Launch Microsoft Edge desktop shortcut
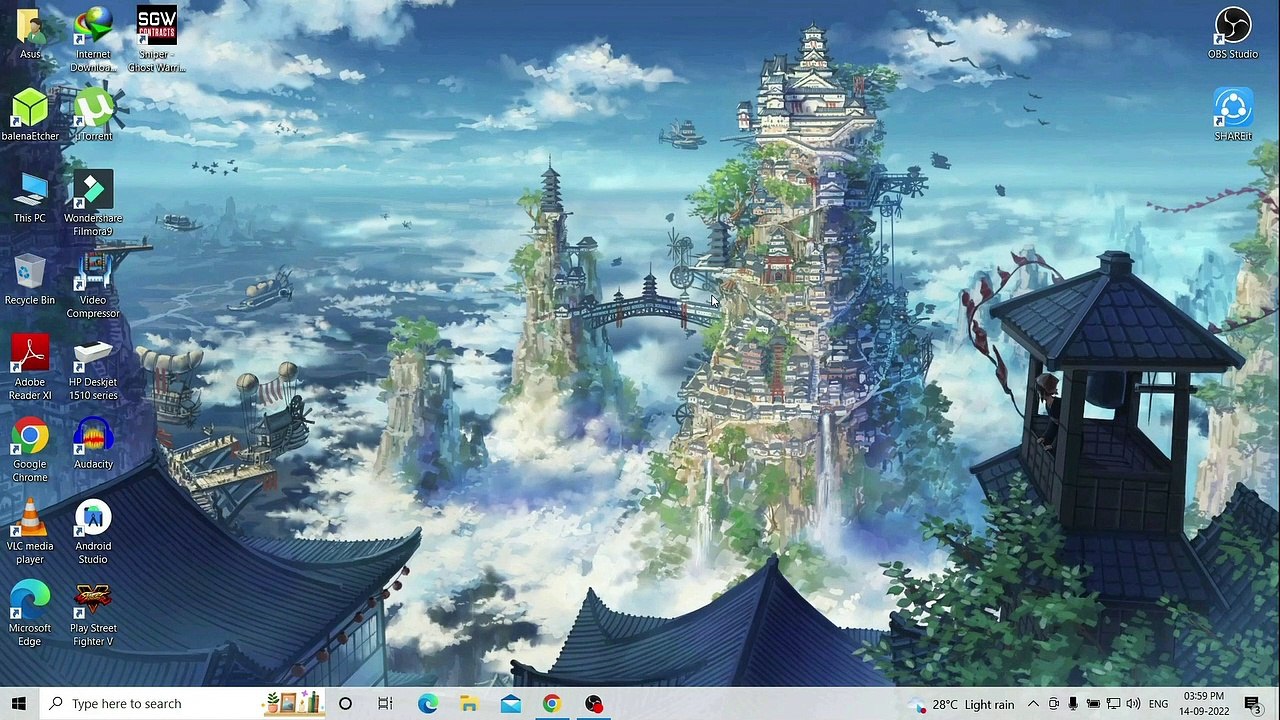 pos(30,614)
